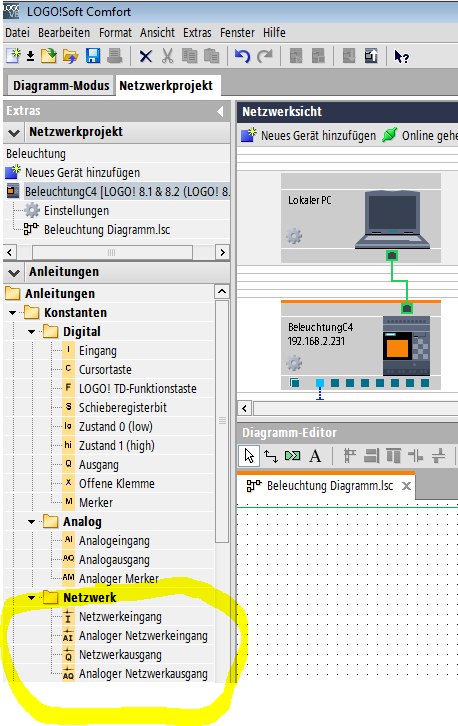Select the Eingang block
Screen dimensions: 458x726
coord(98,351)
